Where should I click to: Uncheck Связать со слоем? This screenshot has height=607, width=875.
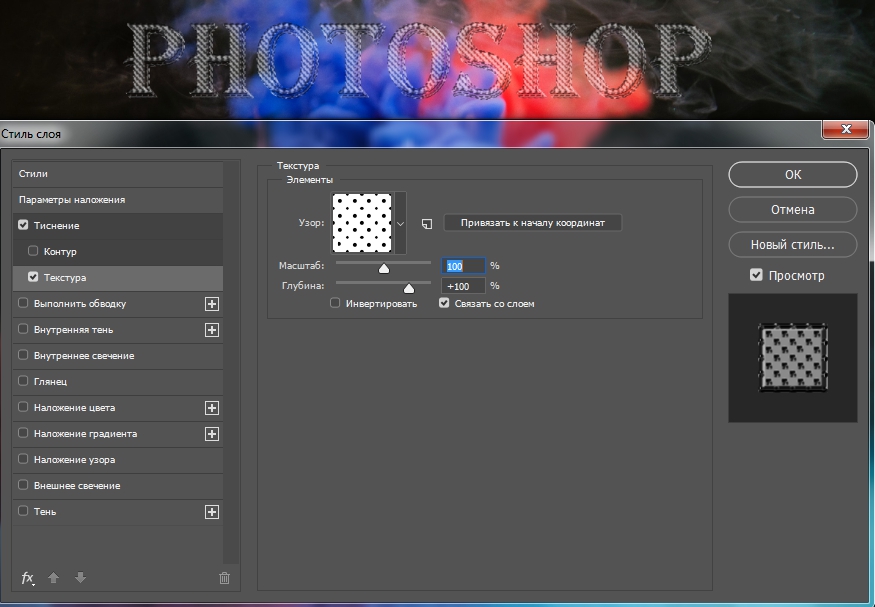(444, 303)
